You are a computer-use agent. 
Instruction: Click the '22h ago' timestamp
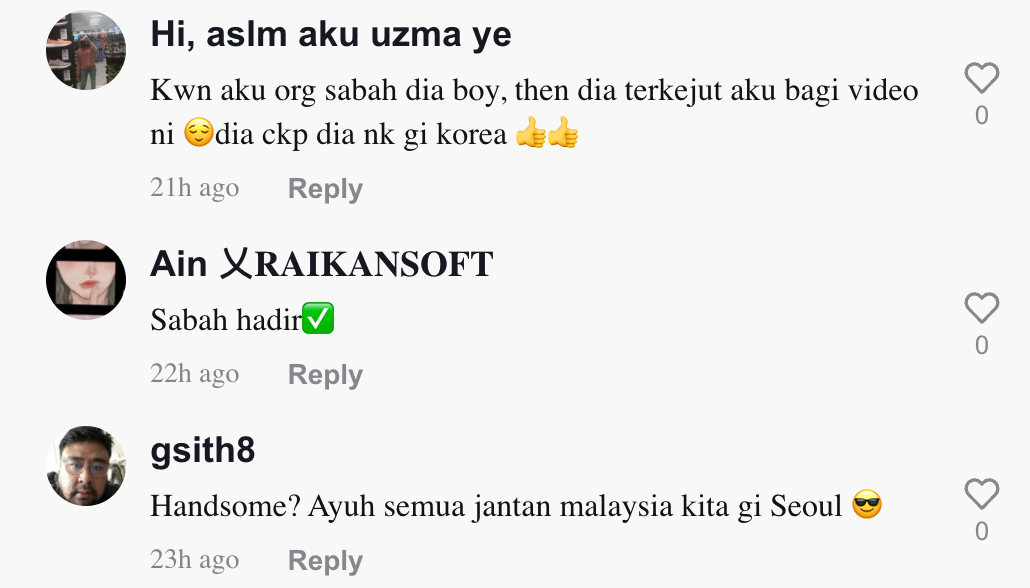click(194, 374)
